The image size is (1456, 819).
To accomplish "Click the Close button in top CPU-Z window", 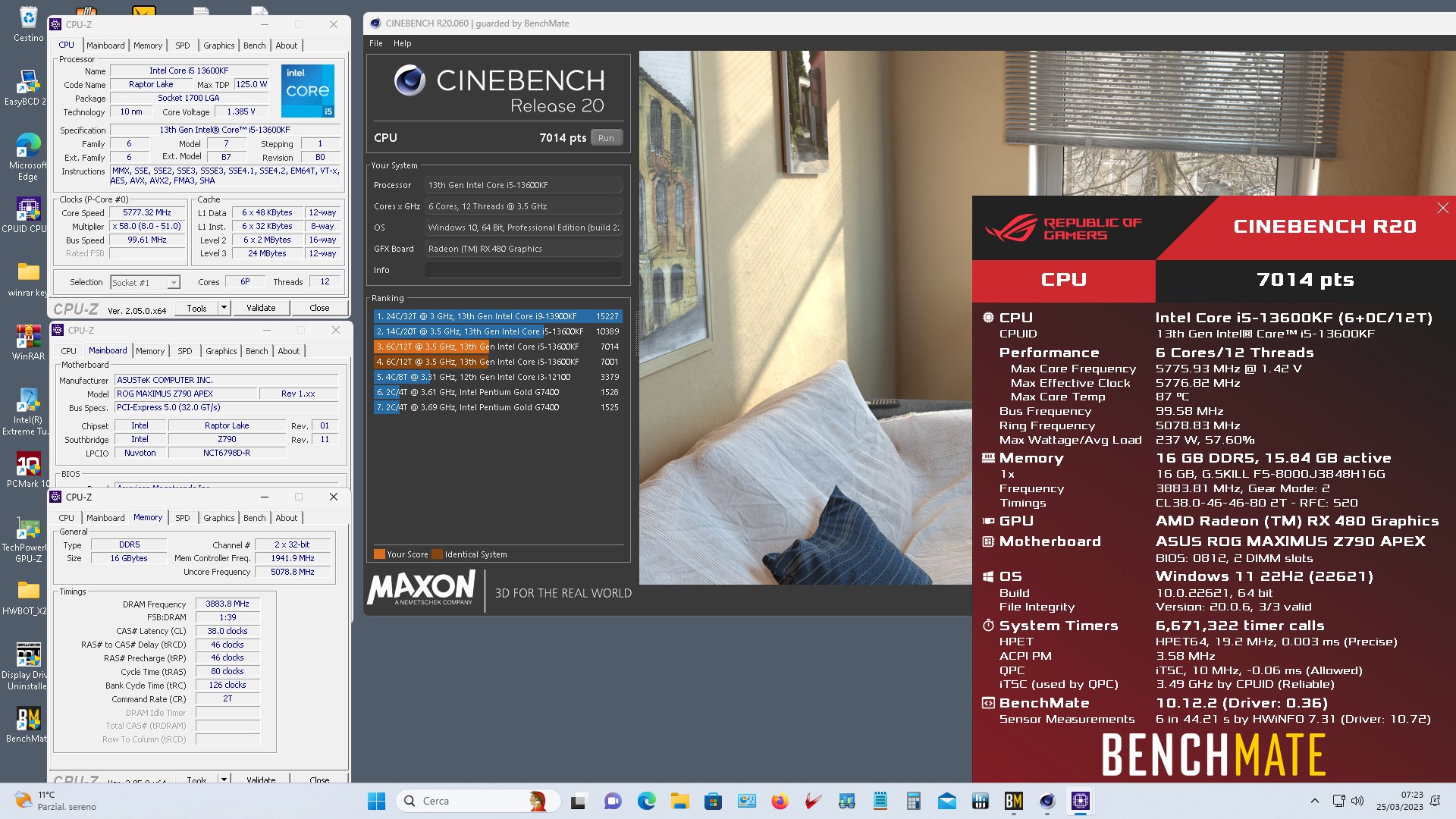I will click(319, 308).
